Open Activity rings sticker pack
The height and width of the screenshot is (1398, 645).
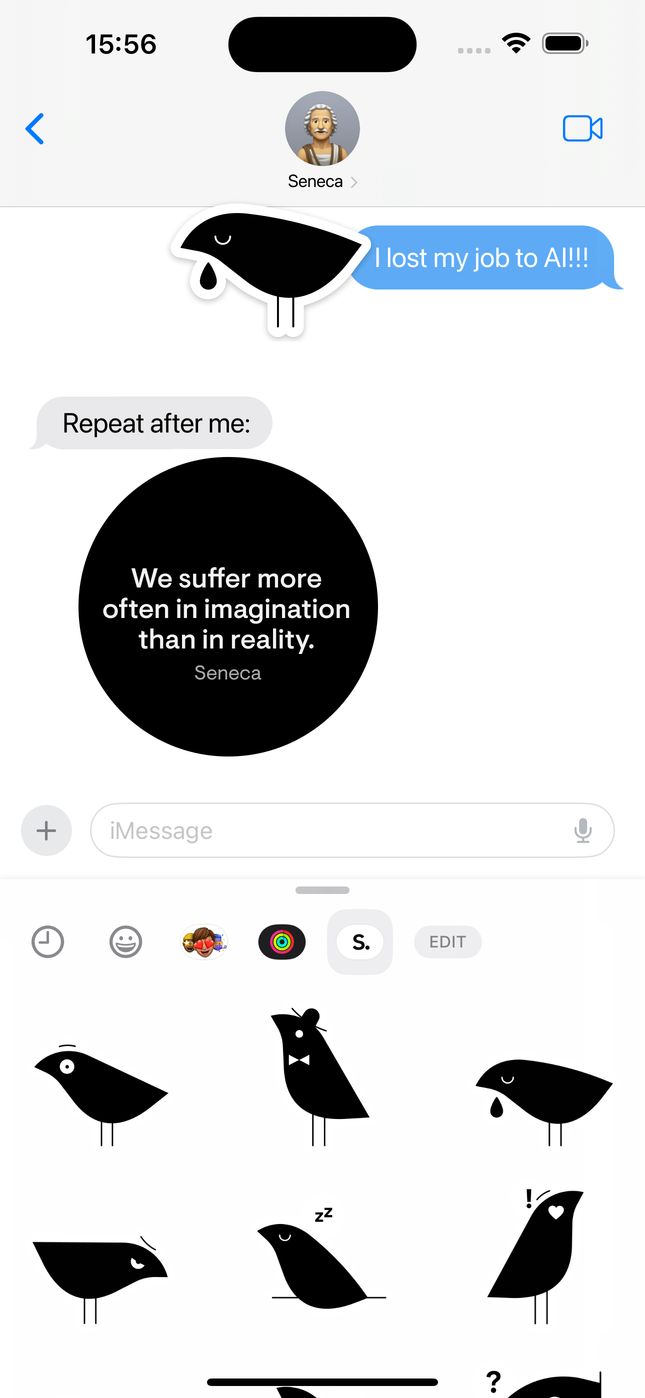click(282, 942)
